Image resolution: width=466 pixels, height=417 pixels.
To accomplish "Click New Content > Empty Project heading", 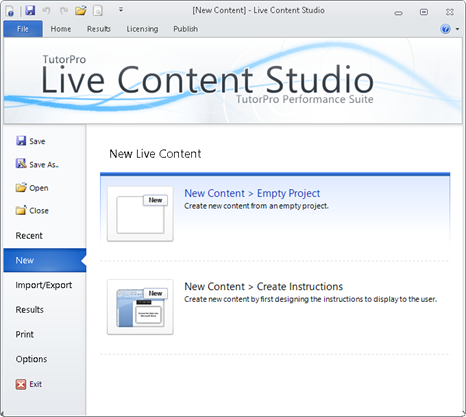I will (252, 193).
